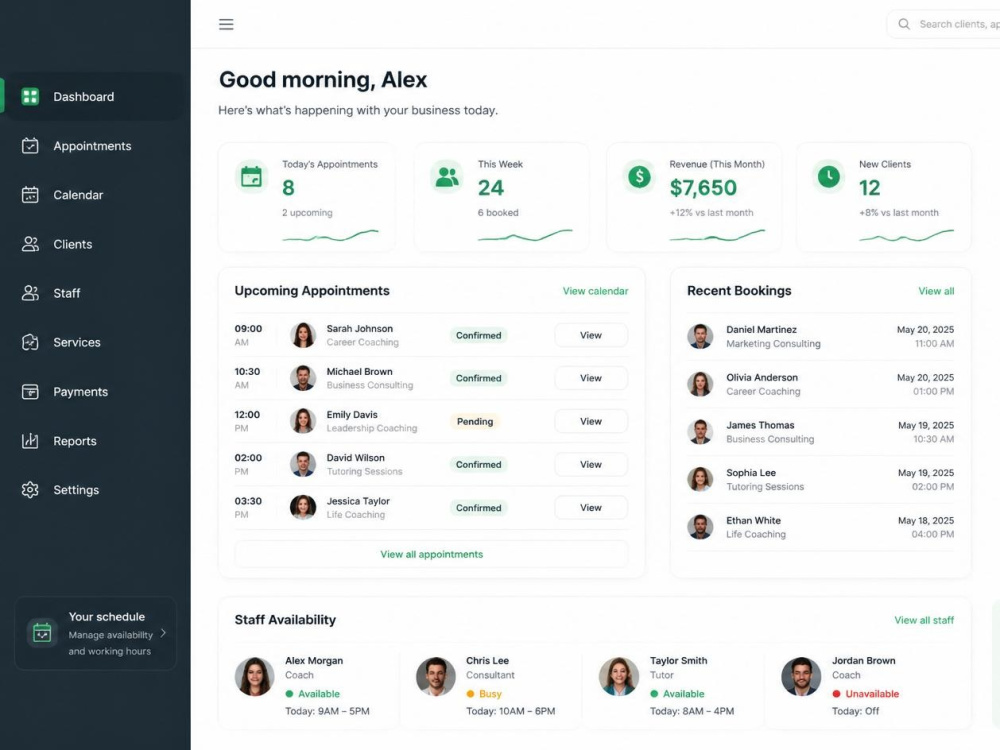
Task: Click the New Clients clock icon
Action: coord(828,177)
